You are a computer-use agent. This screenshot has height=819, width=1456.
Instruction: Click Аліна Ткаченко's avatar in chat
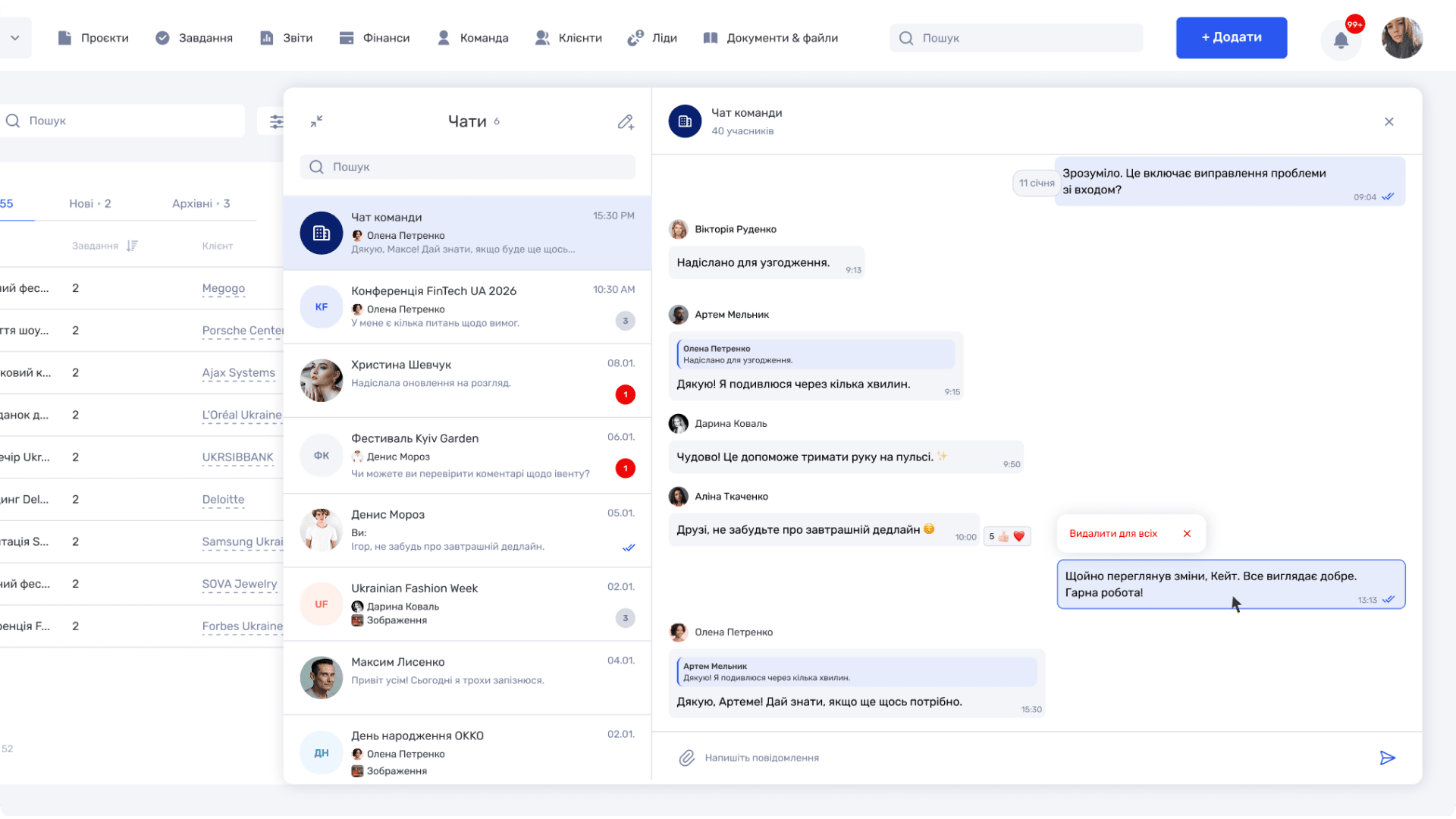(678, 497)
